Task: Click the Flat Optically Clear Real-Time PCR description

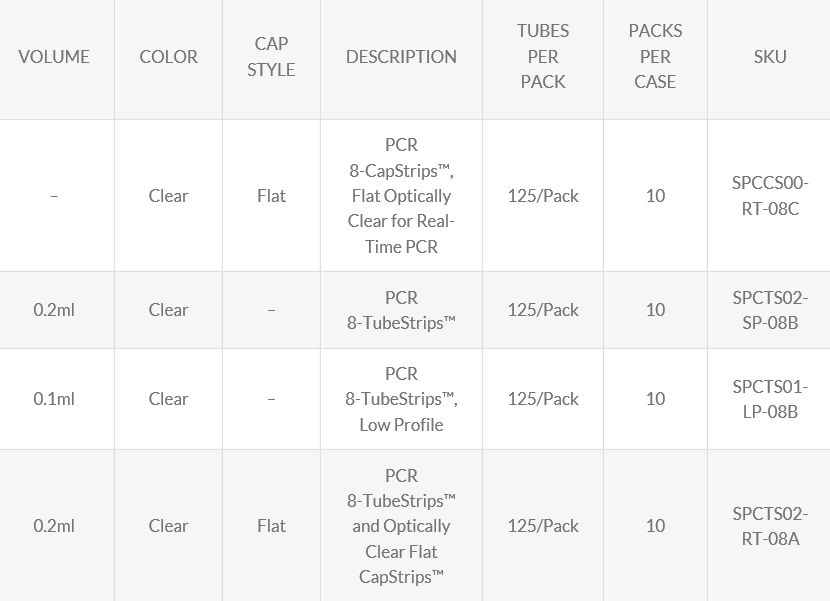Action: pos(401,196)
